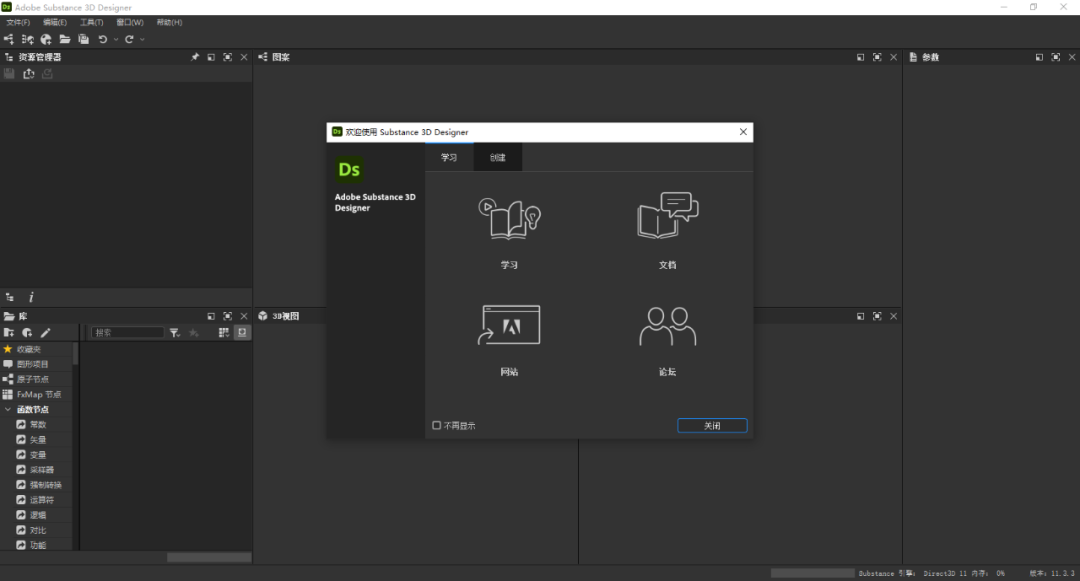Open the undo history dropdown arrow

pyautogui.click(x=116, y=39)
